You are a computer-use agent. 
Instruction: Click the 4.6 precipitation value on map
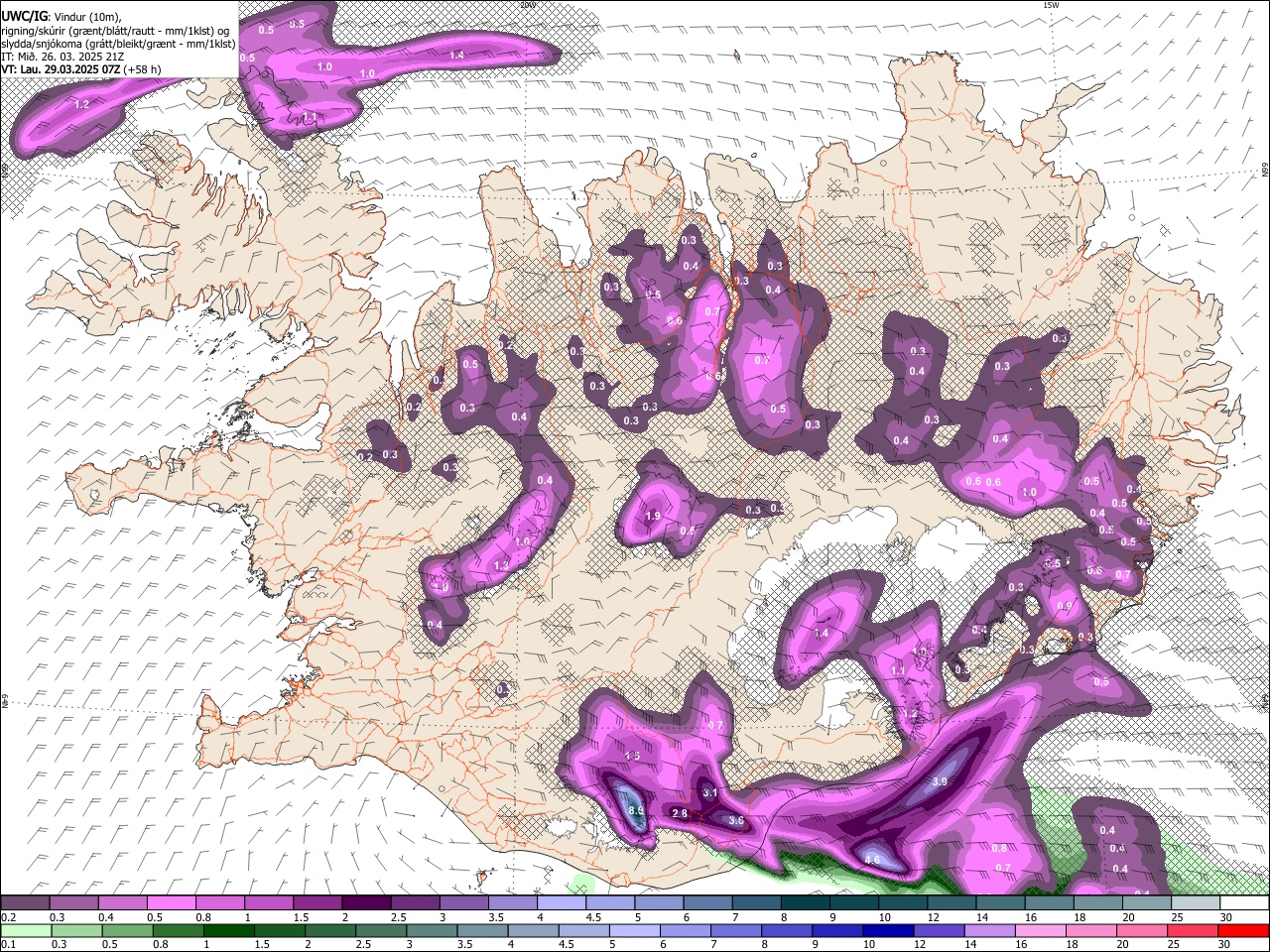click(873, 859)
